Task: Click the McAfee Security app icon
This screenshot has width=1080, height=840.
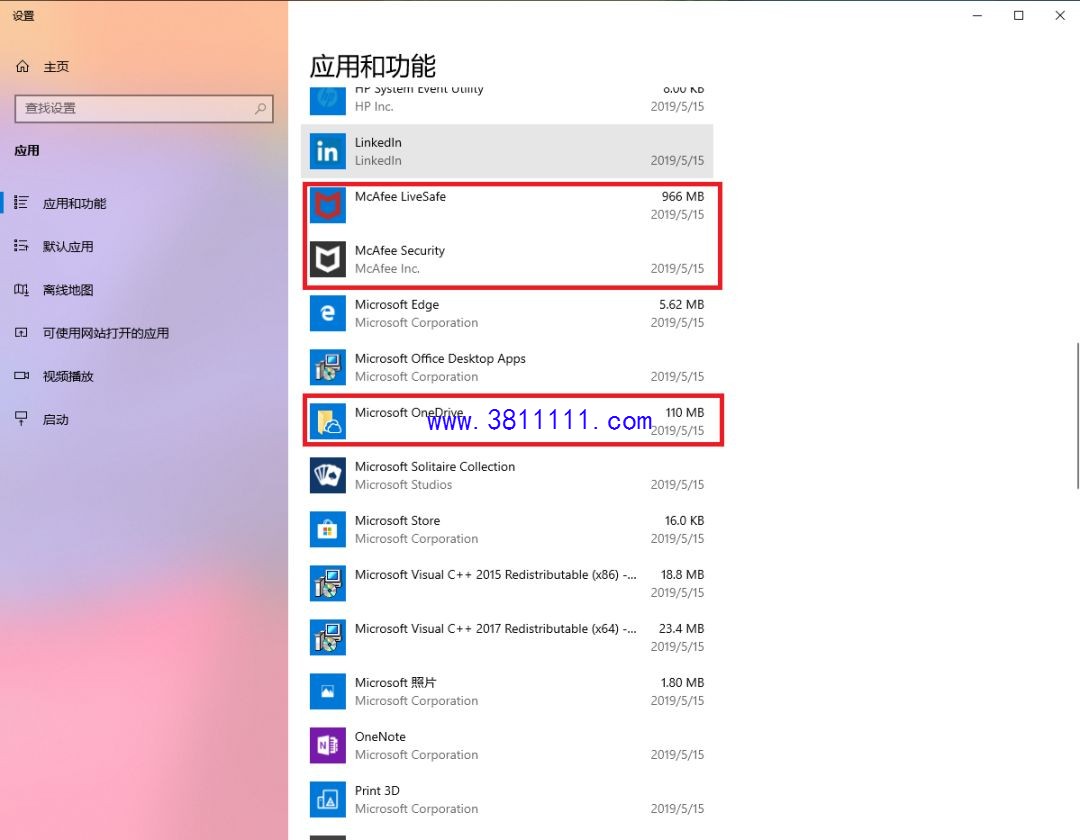Action: [327, 259]
